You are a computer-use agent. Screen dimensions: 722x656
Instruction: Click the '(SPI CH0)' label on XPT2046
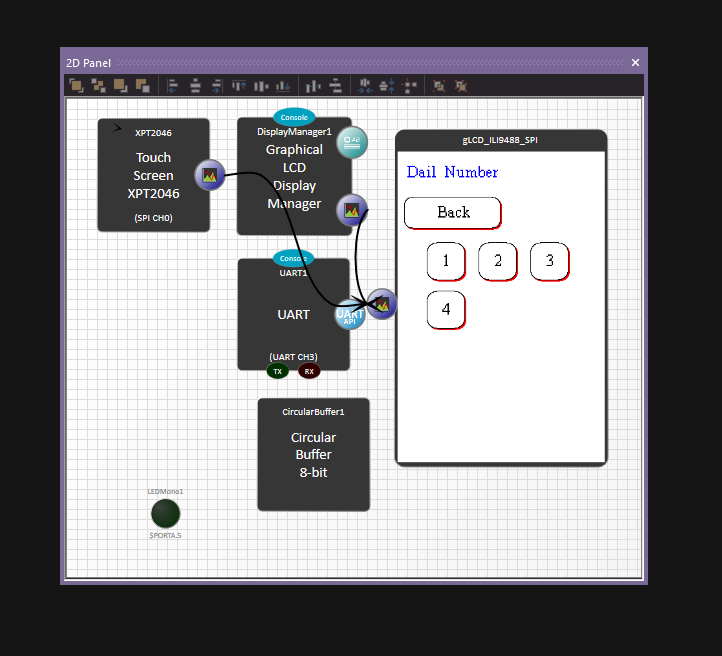153,218
